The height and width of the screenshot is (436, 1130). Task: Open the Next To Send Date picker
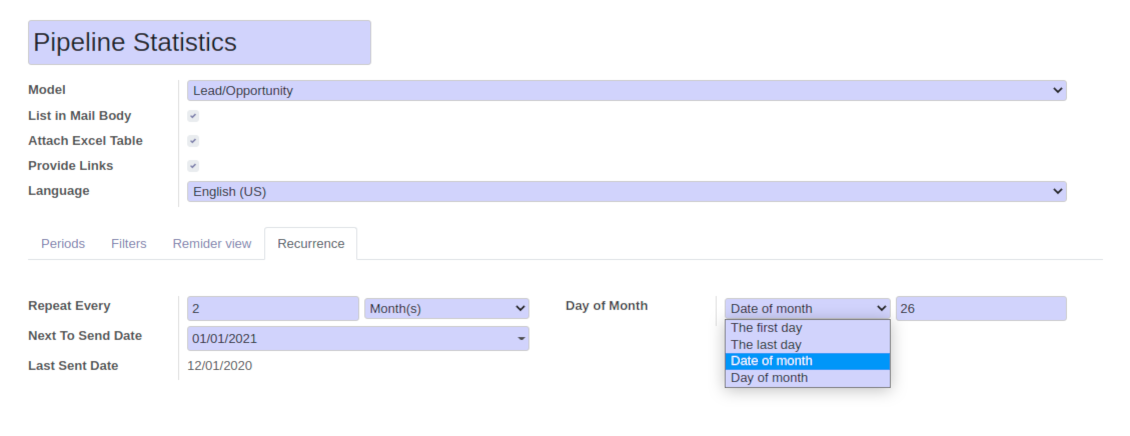click(358, 339)
